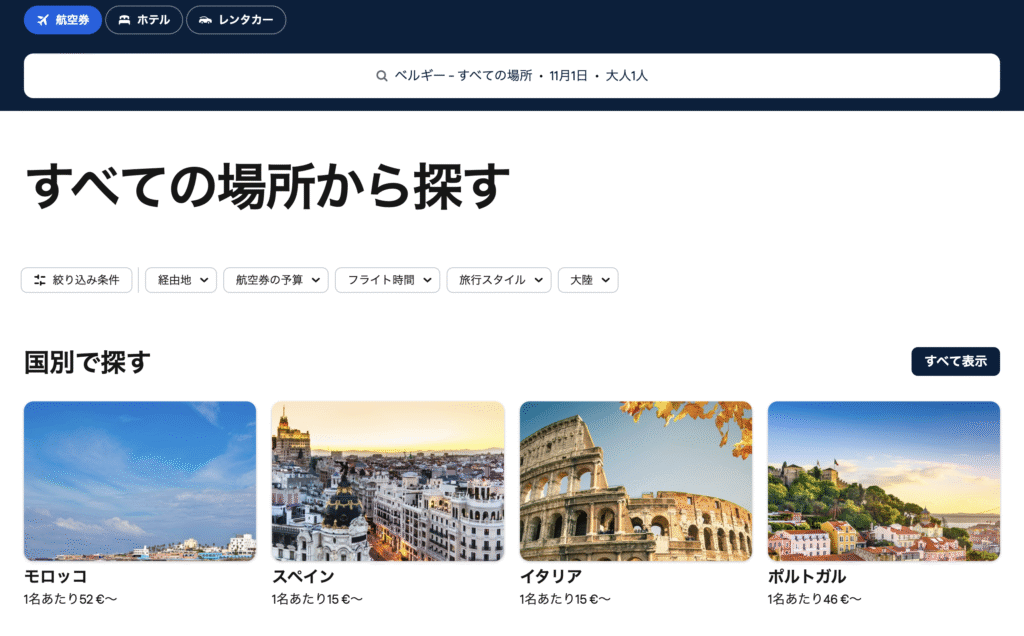The image size is (1024, 636).
Task: Open the スペイン destination image
Action: (388, 481)
